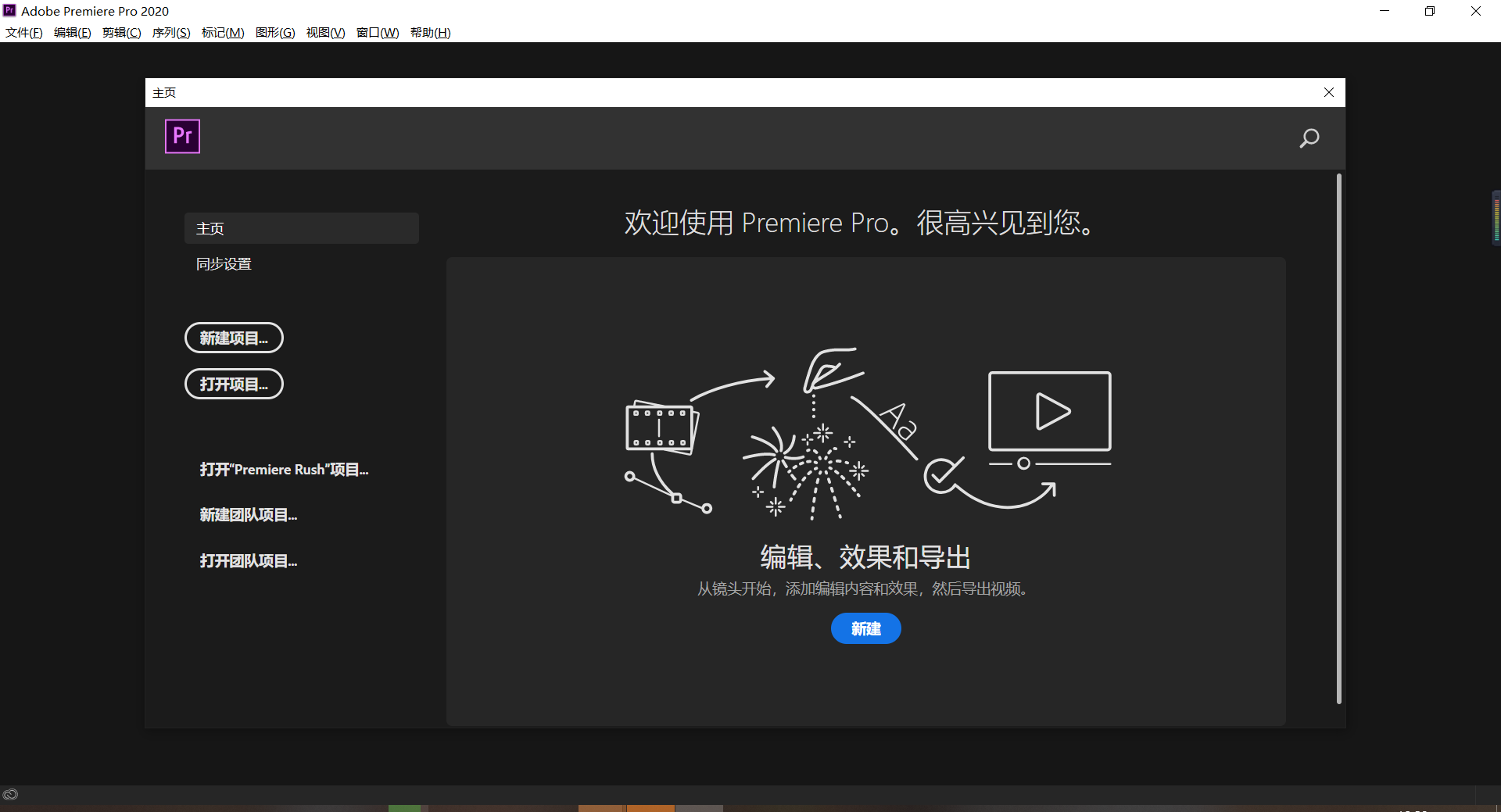Open the 文件(F) menu

(x=24, y=33)
